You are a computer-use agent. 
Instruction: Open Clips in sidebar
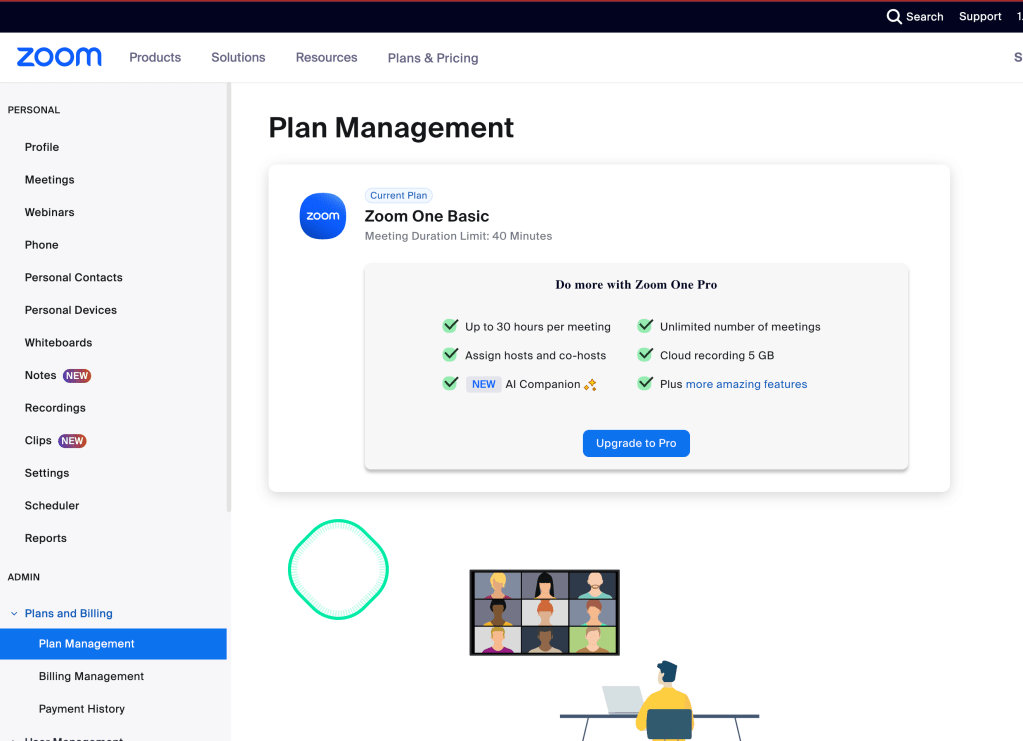coord(38,441)
